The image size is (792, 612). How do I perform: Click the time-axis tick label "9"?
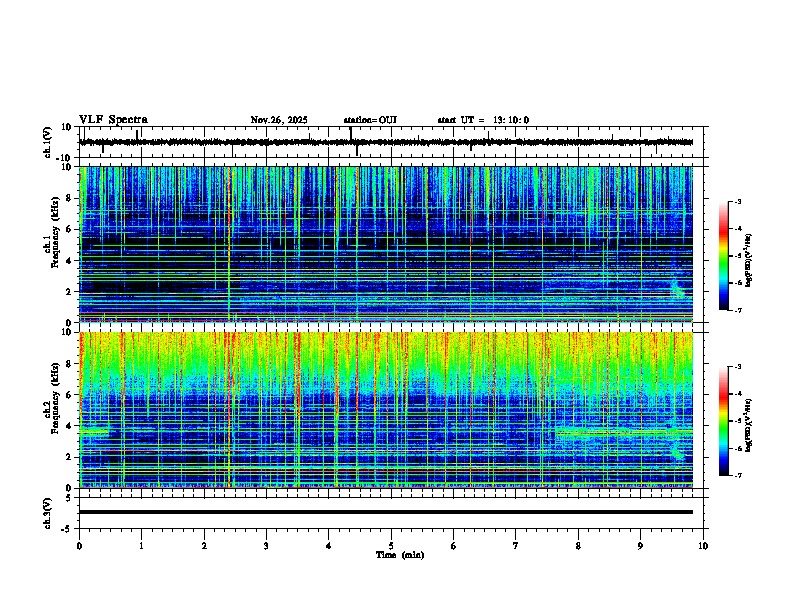point(640,546)
